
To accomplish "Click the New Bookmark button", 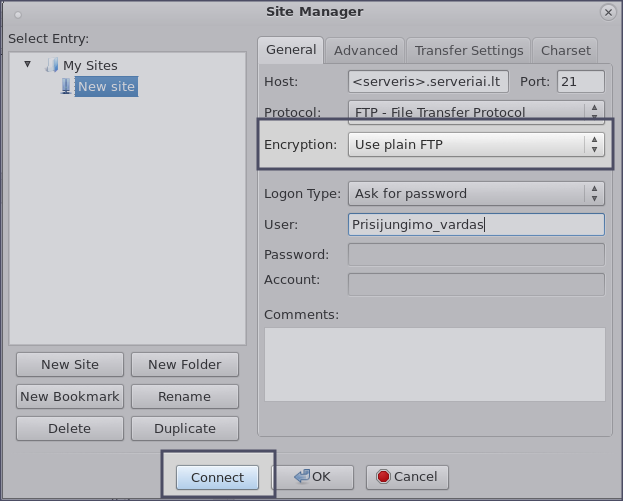I will pyautogui.click(x=70, y=396).
